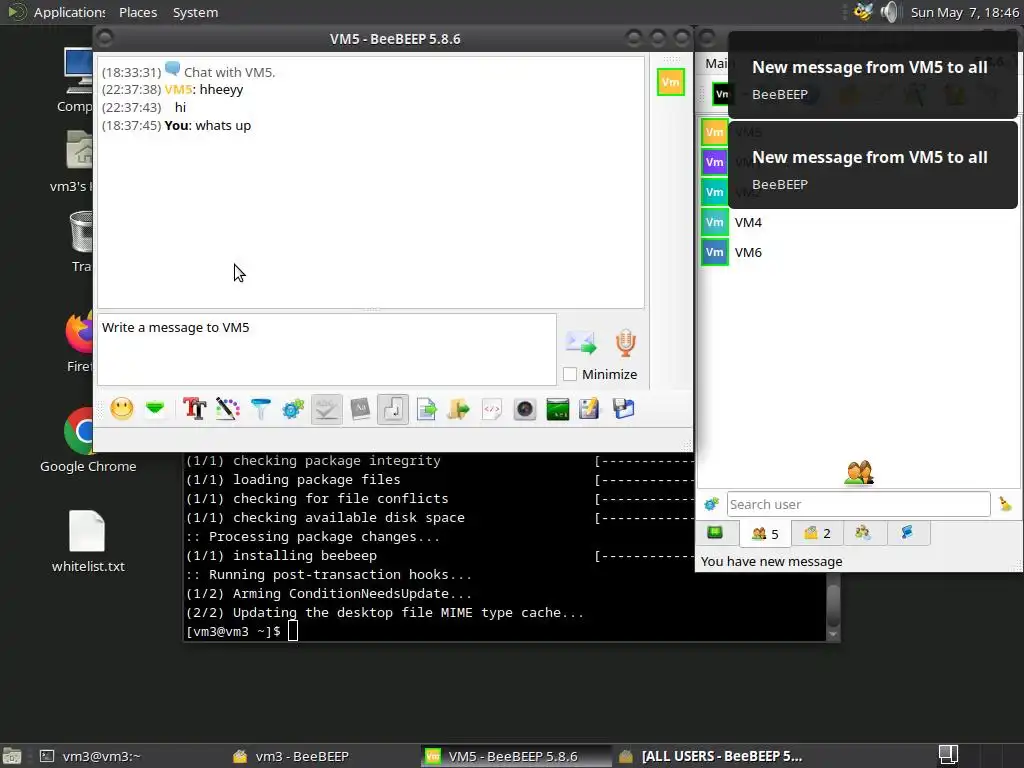Select user VM4 in the user list
Viewport: 1024px width, 768px height.
(859, 222)
